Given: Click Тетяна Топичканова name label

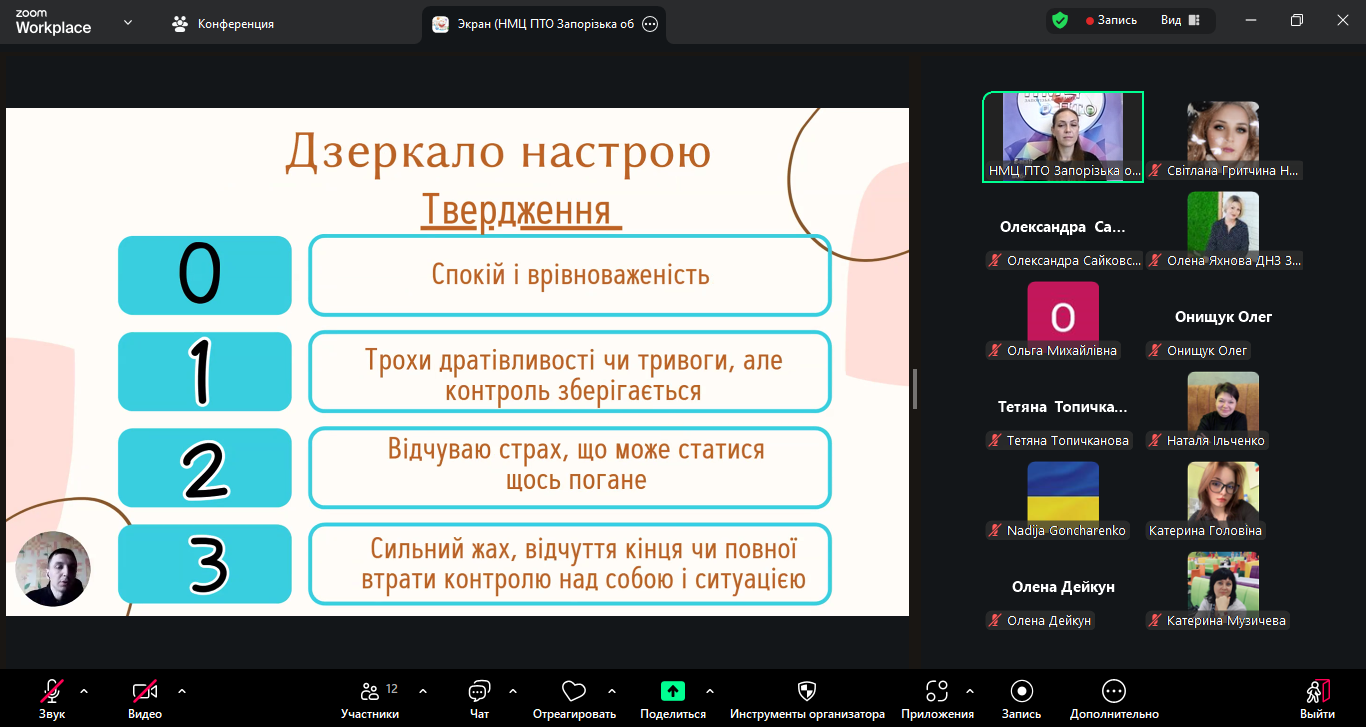Looking at the screenshot, I should tap(1068, 441).
